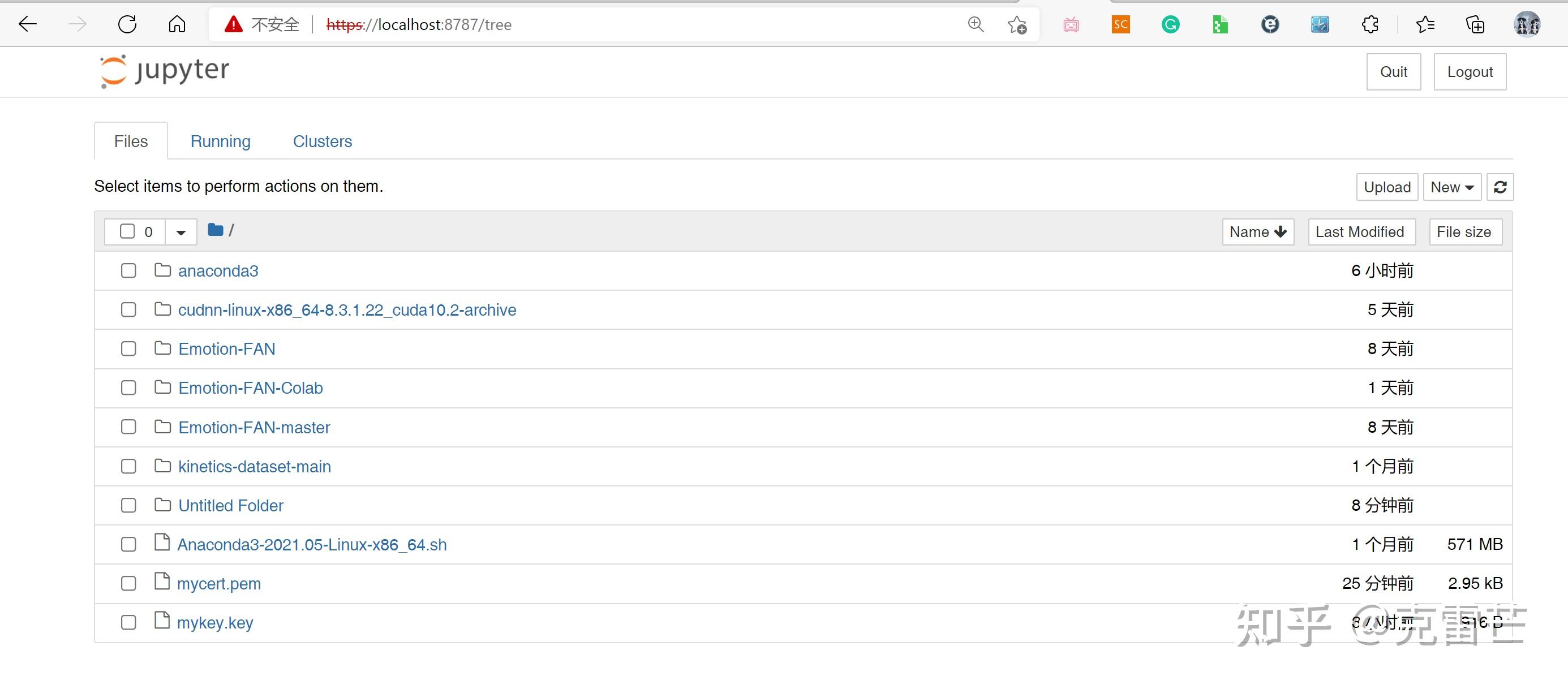This screenshot has height=689, width=1568.
Task: Open the Emotion-FAN-Colab folder
Action: click(250, 387)
